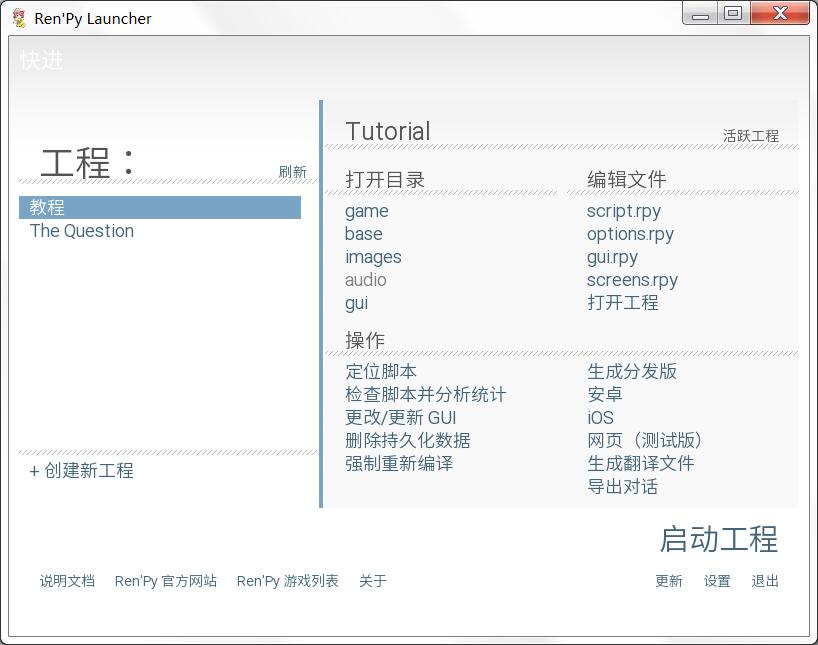Choose 删除持久化数据 to delete persistent data
Viewport: 818px width, 645px height.
[x=407, y=440]
